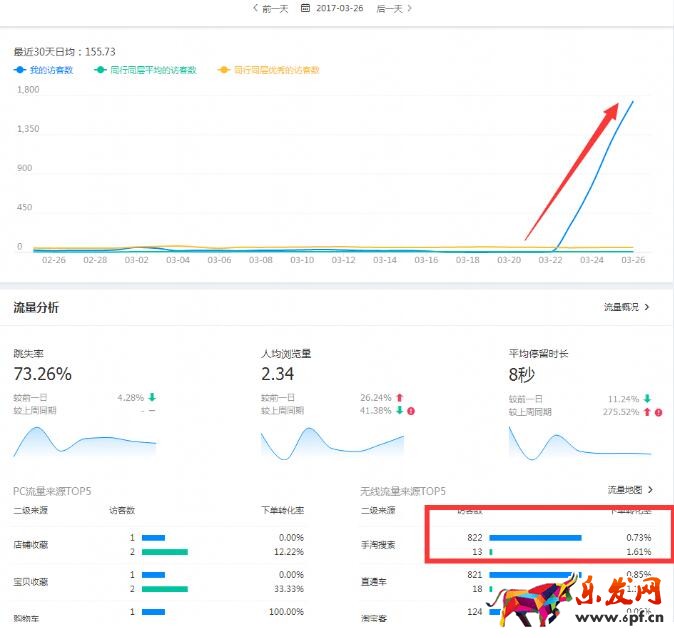Click the 跳失率 trend sparkline chart

coord(84,442)
